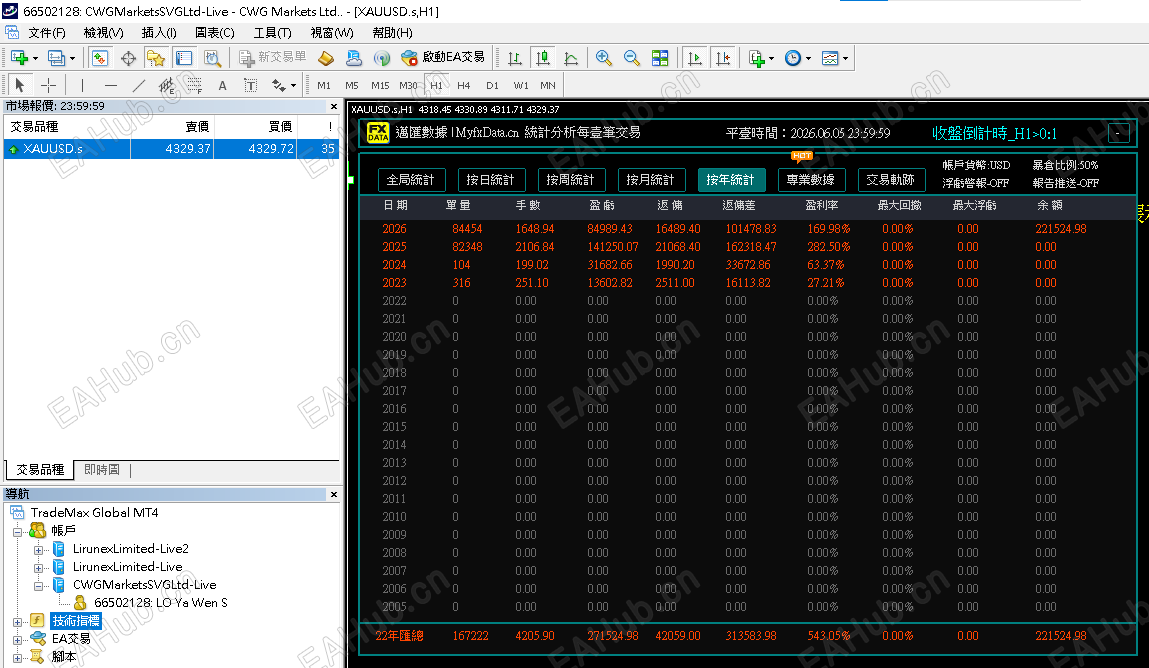
Task: Click the zoom in magnifier
Action: coord(604,58)
